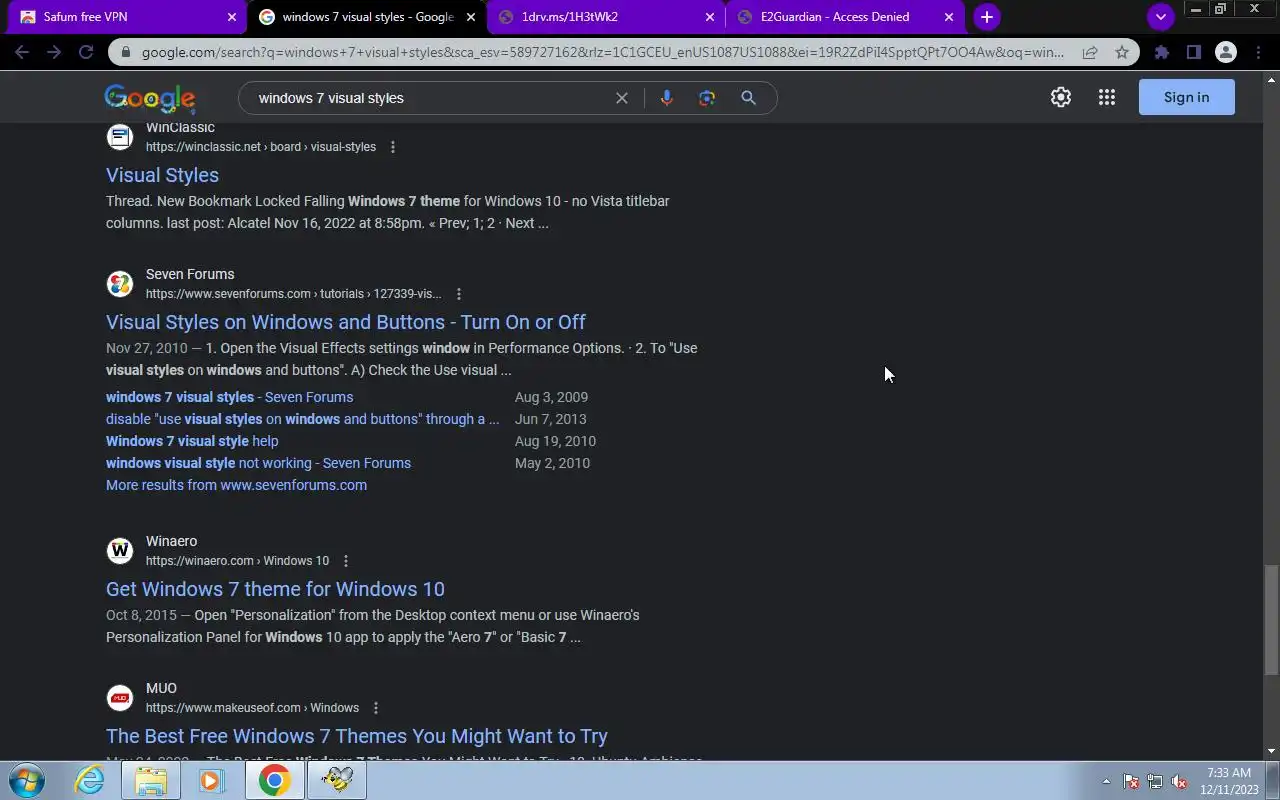Switch to E2Guardian Access Denied tab
This screenshot has height=800, width=1280.
point(846,17)
